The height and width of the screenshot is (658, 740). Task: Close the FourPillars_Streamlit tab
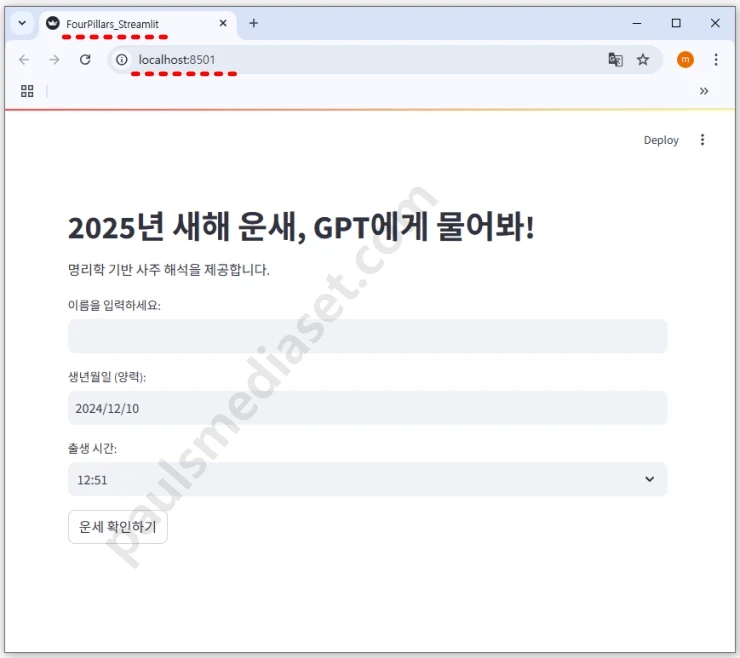click(223, 23)
